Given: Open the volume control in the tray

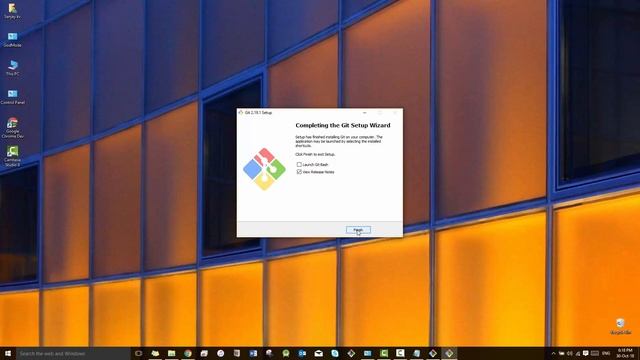Looking at the screenshot, I should (x=570, y=353).
